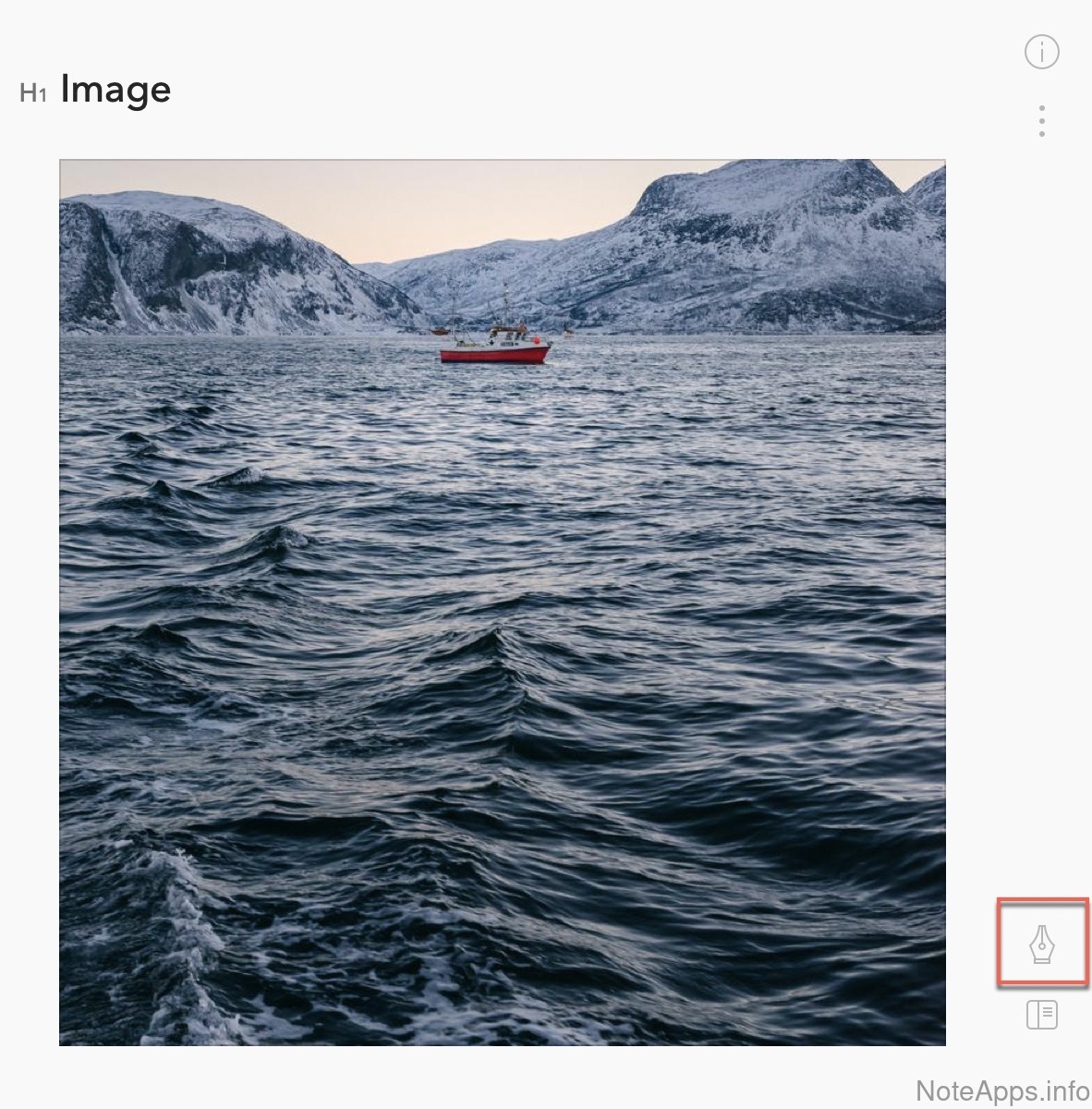
Task: Select the embedded seascape image
Action: [503, 603]
